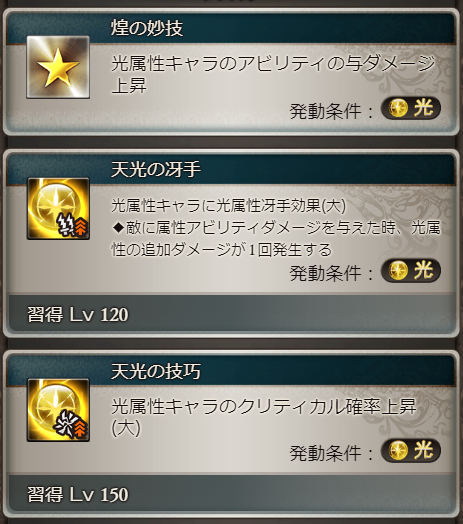The height and width of the screenshot is (524, 463).
Task: Click the additional damage ◆ note text
Action: [x=276, y=239]
